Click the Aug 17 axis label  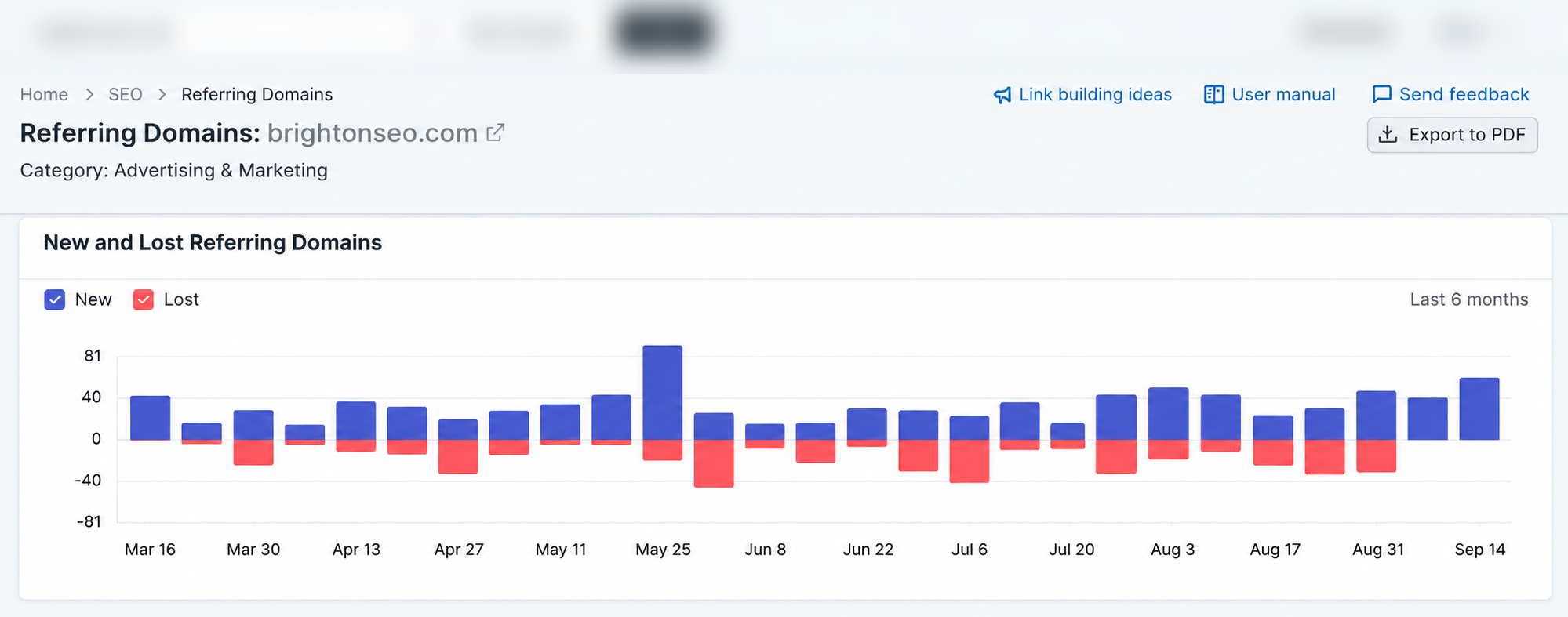coord(1275,550)
